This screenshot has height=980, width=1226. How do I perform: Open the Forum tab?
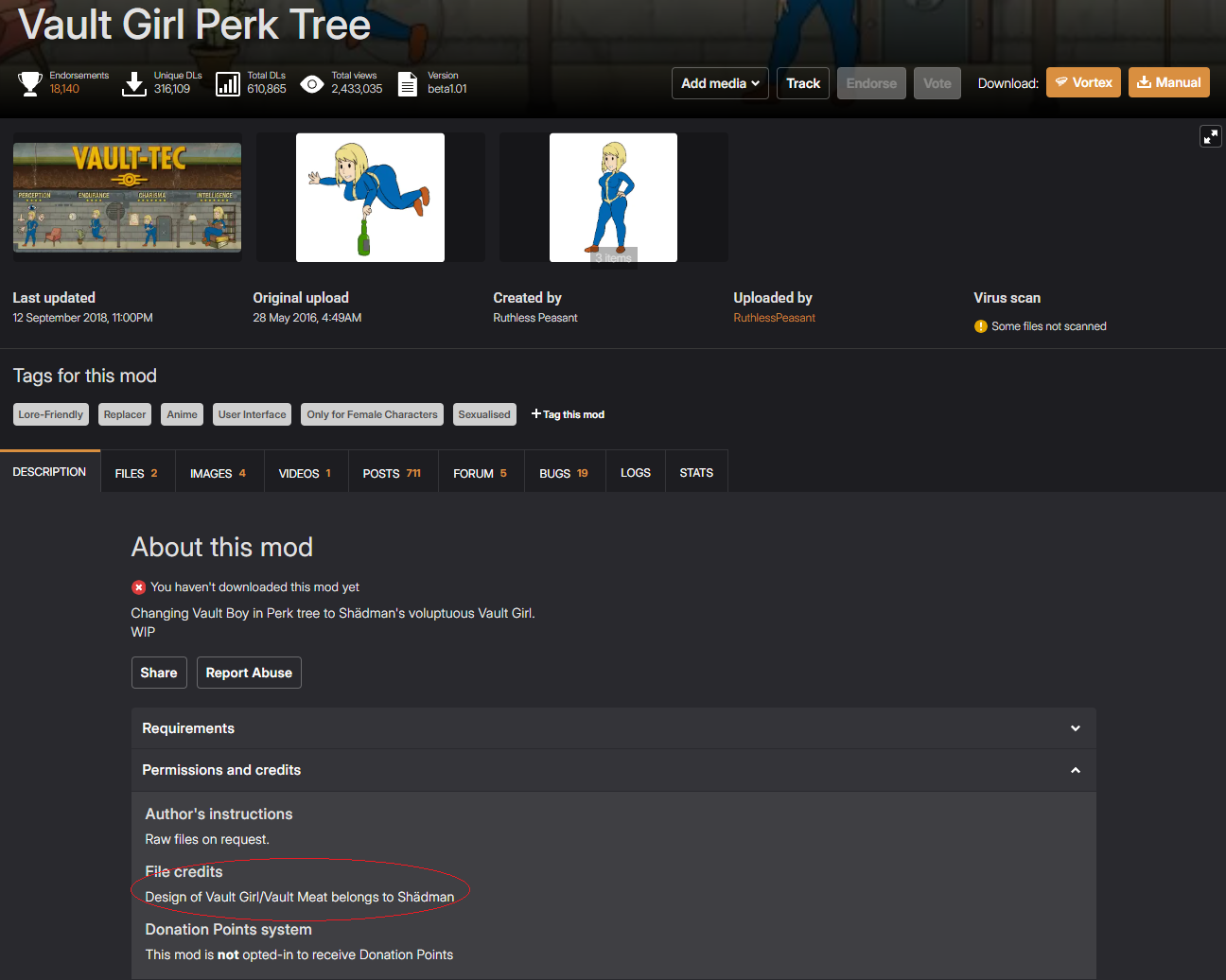point(480,473)
